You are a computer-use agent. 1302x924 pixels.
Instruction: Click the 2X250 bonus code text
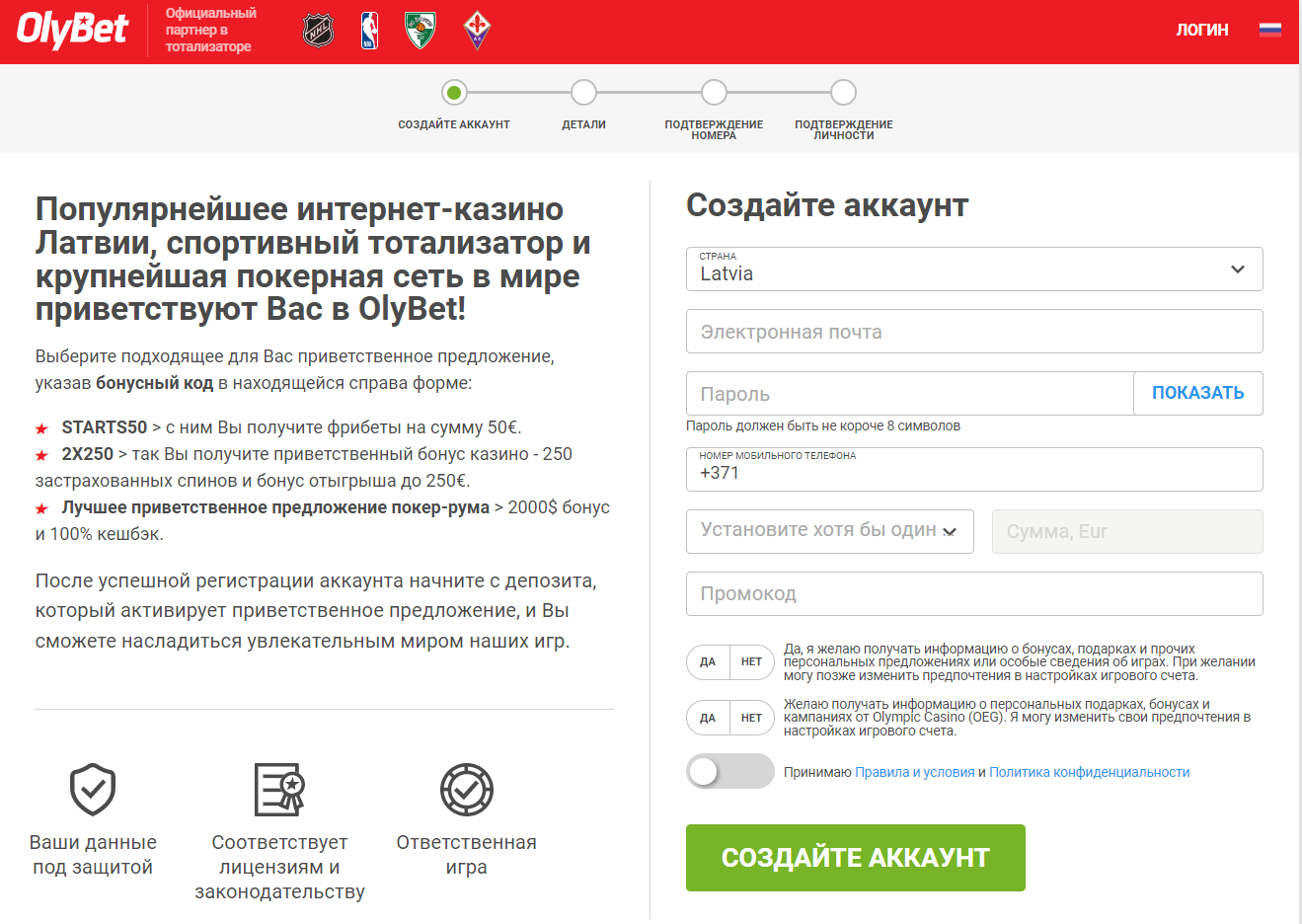(88, 454)
